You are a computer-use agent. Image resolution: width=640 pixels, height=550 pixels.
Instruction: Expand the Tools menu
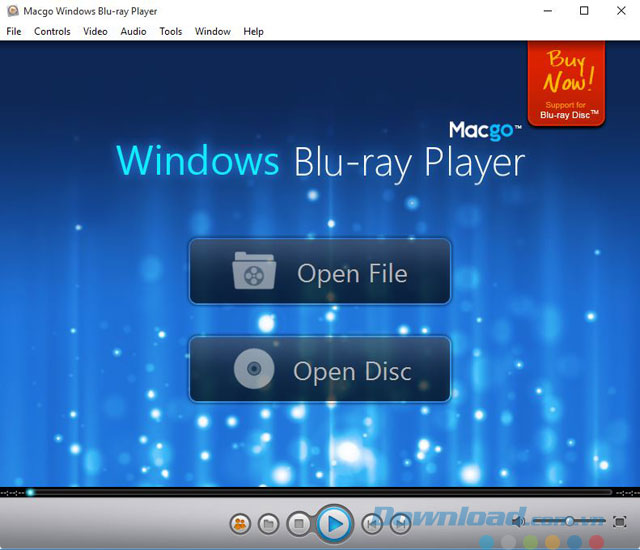tap(171, 31)
